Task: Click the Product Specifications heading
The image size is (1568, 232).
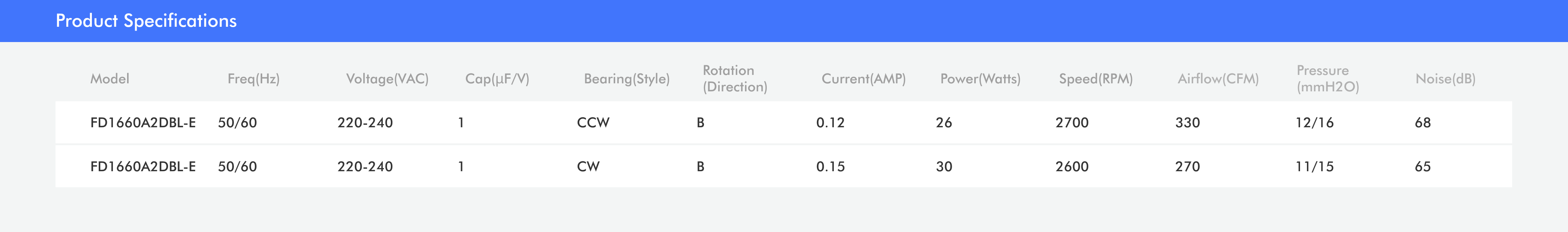Action: click(146, 21)
